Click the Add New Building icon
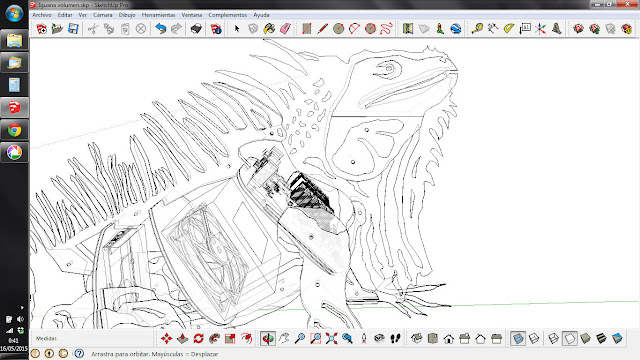Viewport: 640px width, 360px height. [x=440, y=29]
